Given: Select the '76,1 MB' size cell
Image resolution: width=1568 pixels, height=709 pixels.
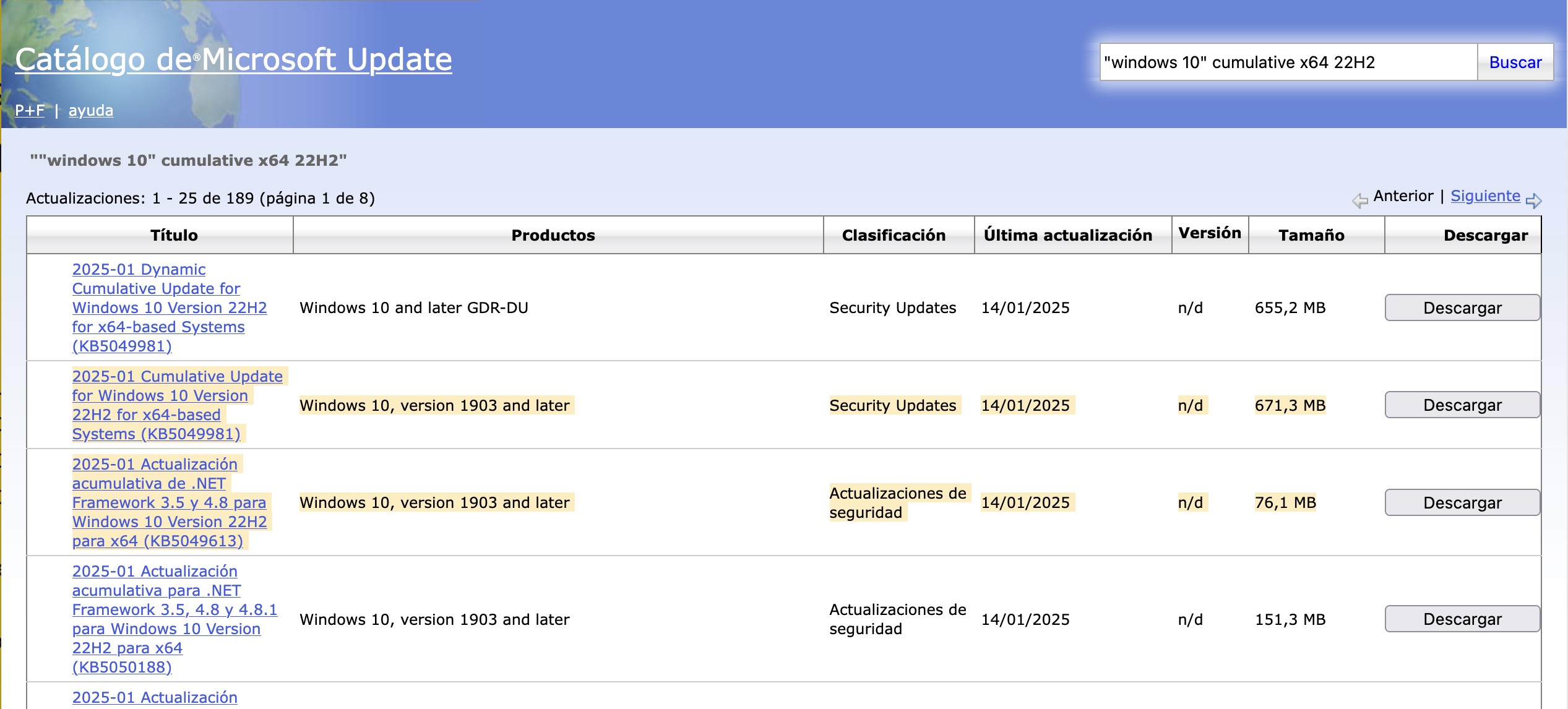Looking at the screenshot, I should tap(1285, 502).
